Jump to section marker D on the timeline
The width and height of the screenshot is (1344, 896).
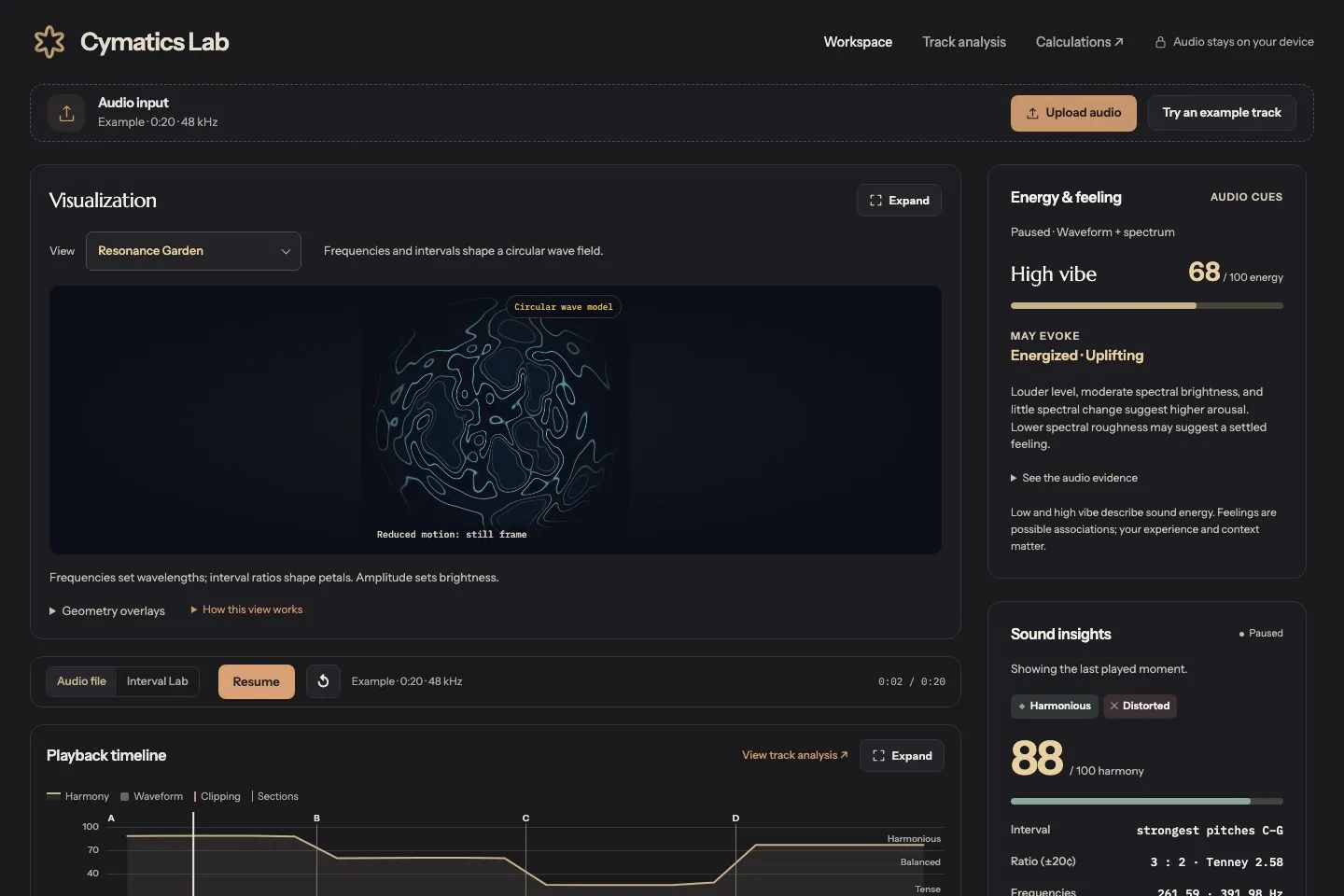click(x=735, y=819)
